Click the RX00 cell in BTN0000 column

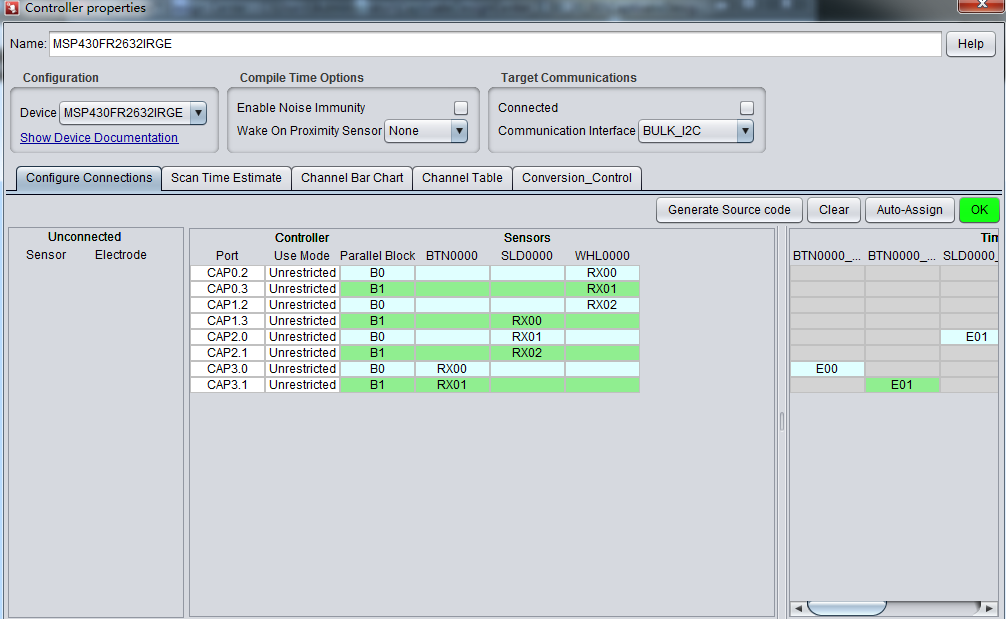452,369
